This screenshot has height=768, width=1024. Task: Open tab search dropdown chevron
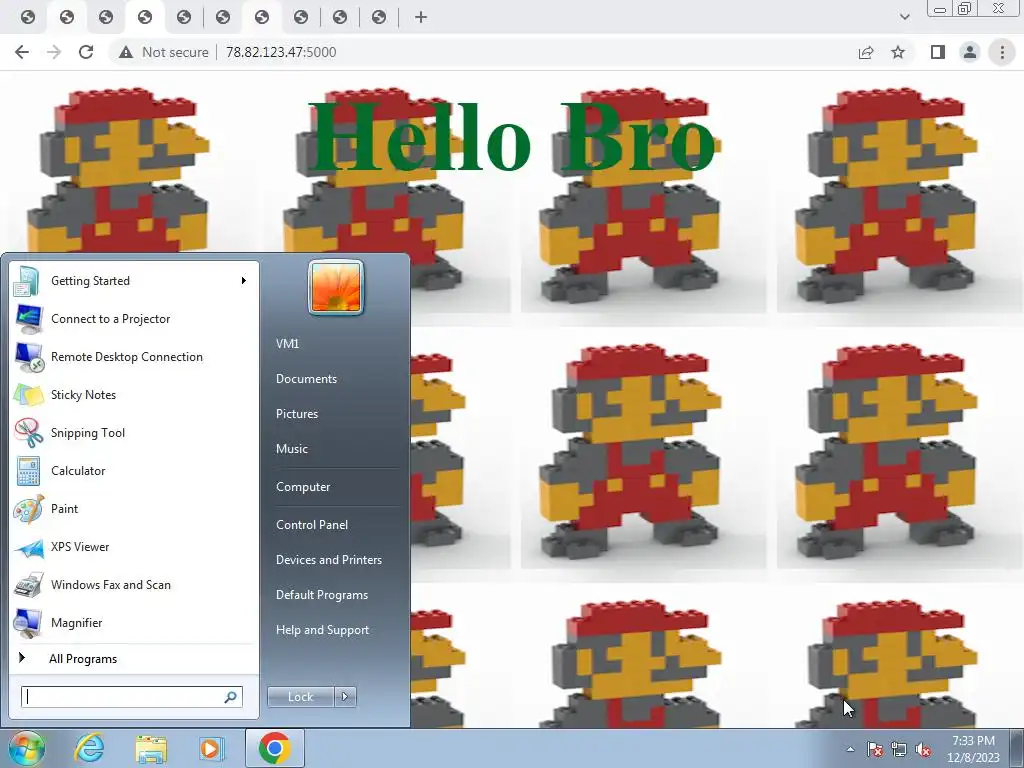coord(904,17)
